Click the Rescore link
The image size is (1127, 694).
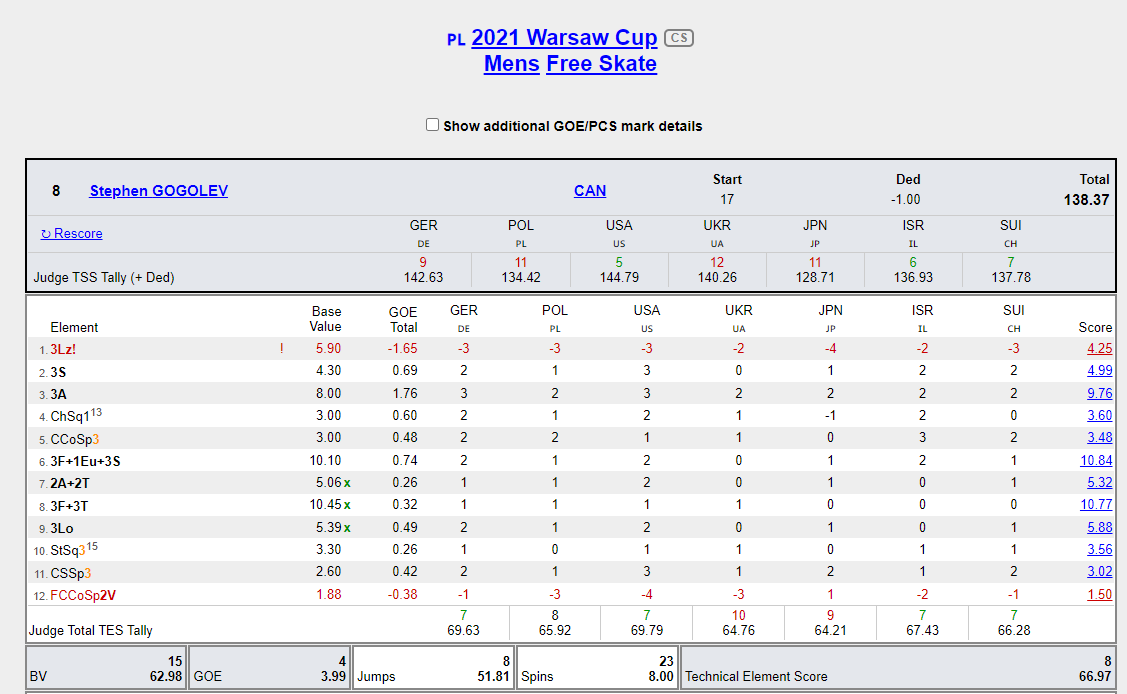(x=71, y=234)
